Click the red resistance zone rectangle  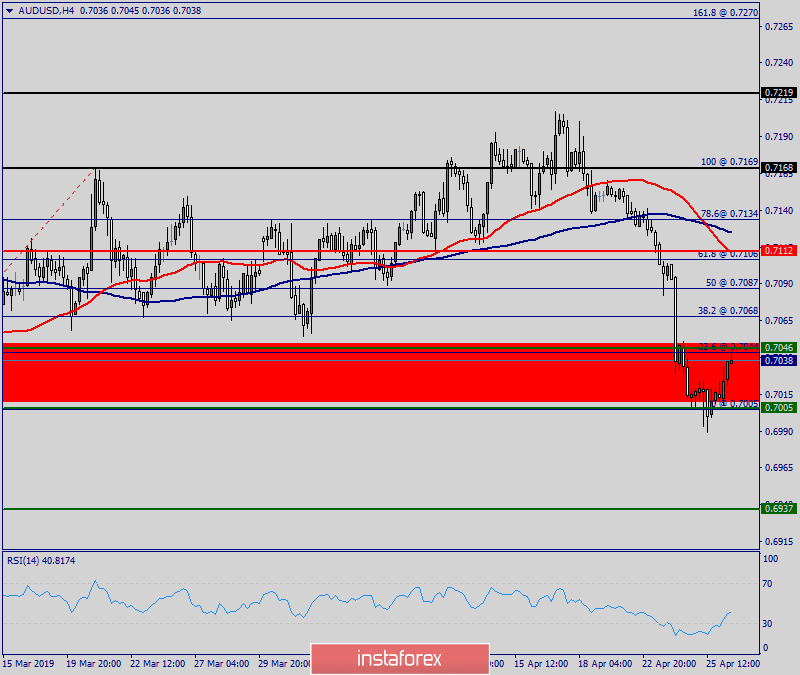coord(350,380)
